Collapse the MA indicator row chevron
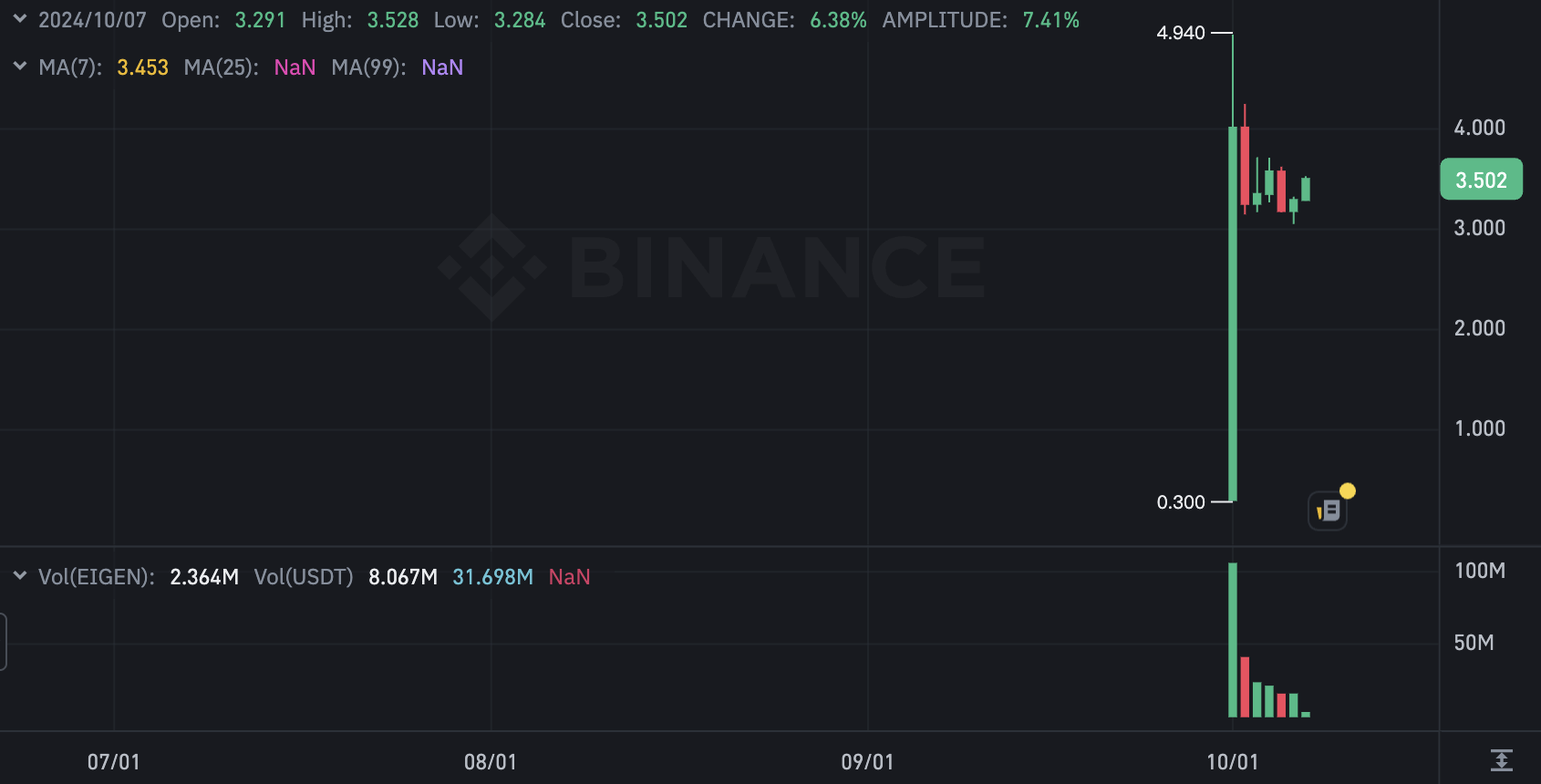 [x=19, y=67]
